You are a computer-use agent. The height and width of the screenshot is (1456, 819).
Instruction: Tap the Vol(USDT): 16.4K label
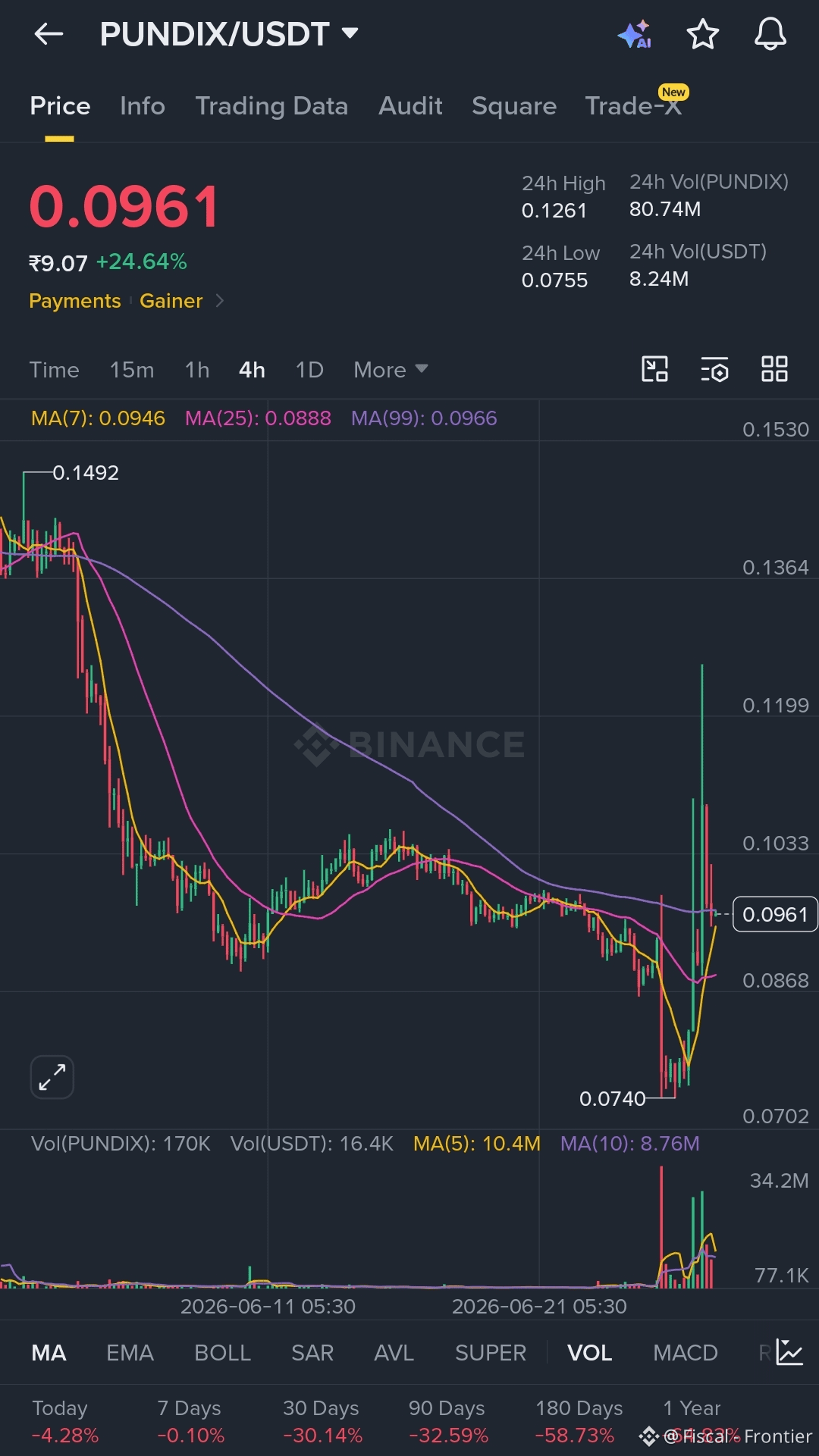(312, 1144)
